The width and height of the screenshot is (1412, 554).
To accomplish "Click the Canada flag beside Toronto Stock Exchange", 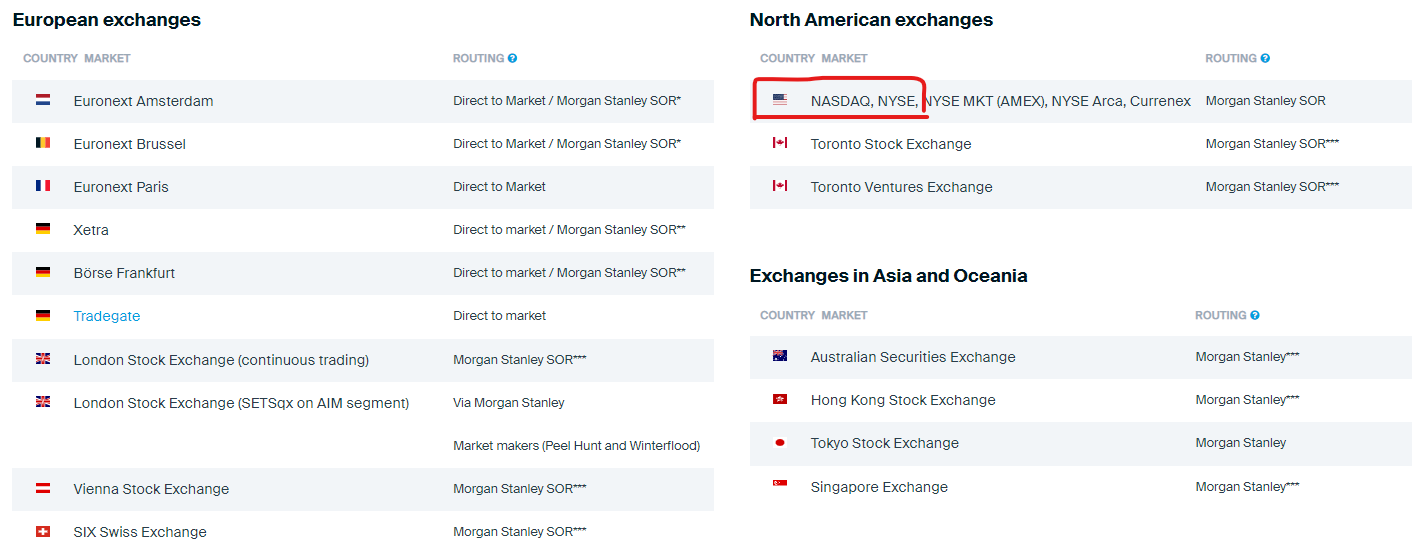I will (780, 143).
